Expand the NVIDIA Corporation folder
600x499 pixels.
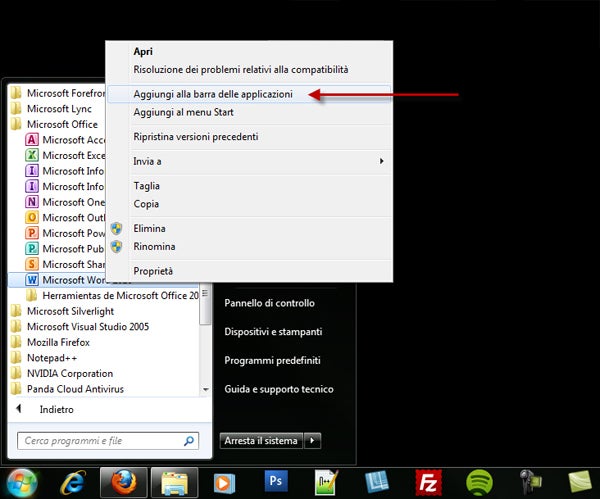[68, 373]
